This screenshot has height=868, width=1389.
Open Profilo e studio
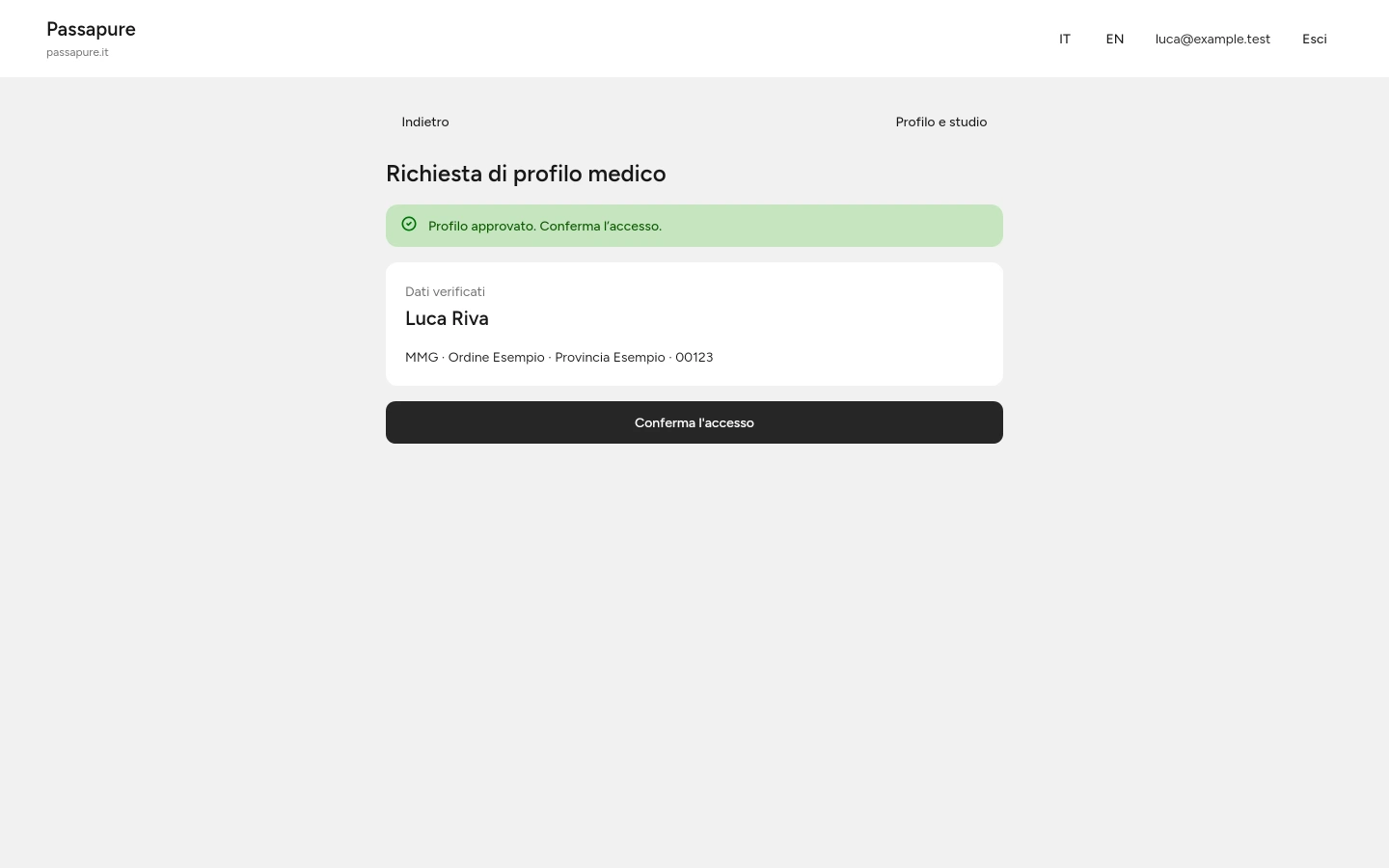pos(941,122)
